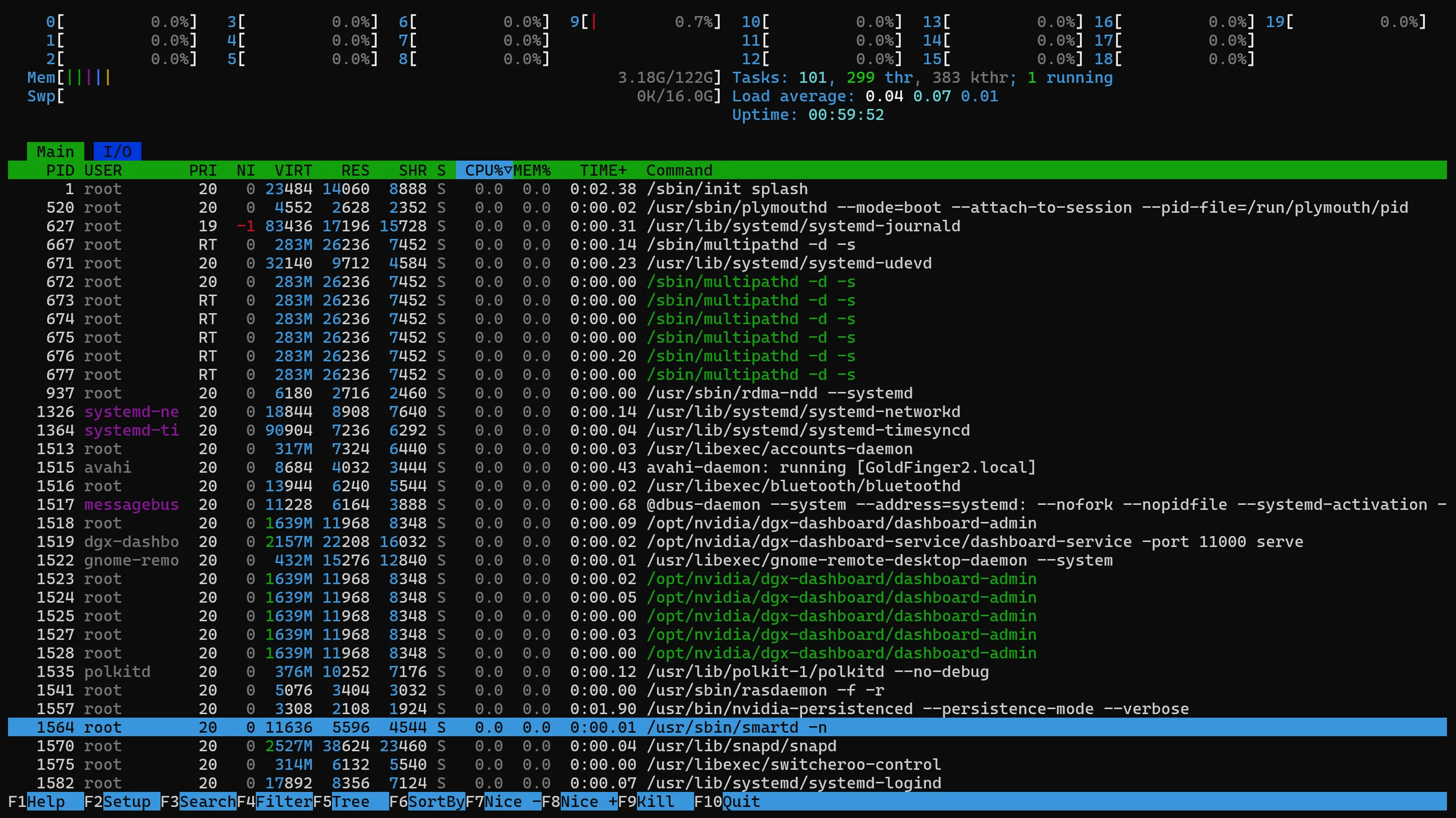Open the SortBy menu via F6SortBy

(x=427, y=801)
